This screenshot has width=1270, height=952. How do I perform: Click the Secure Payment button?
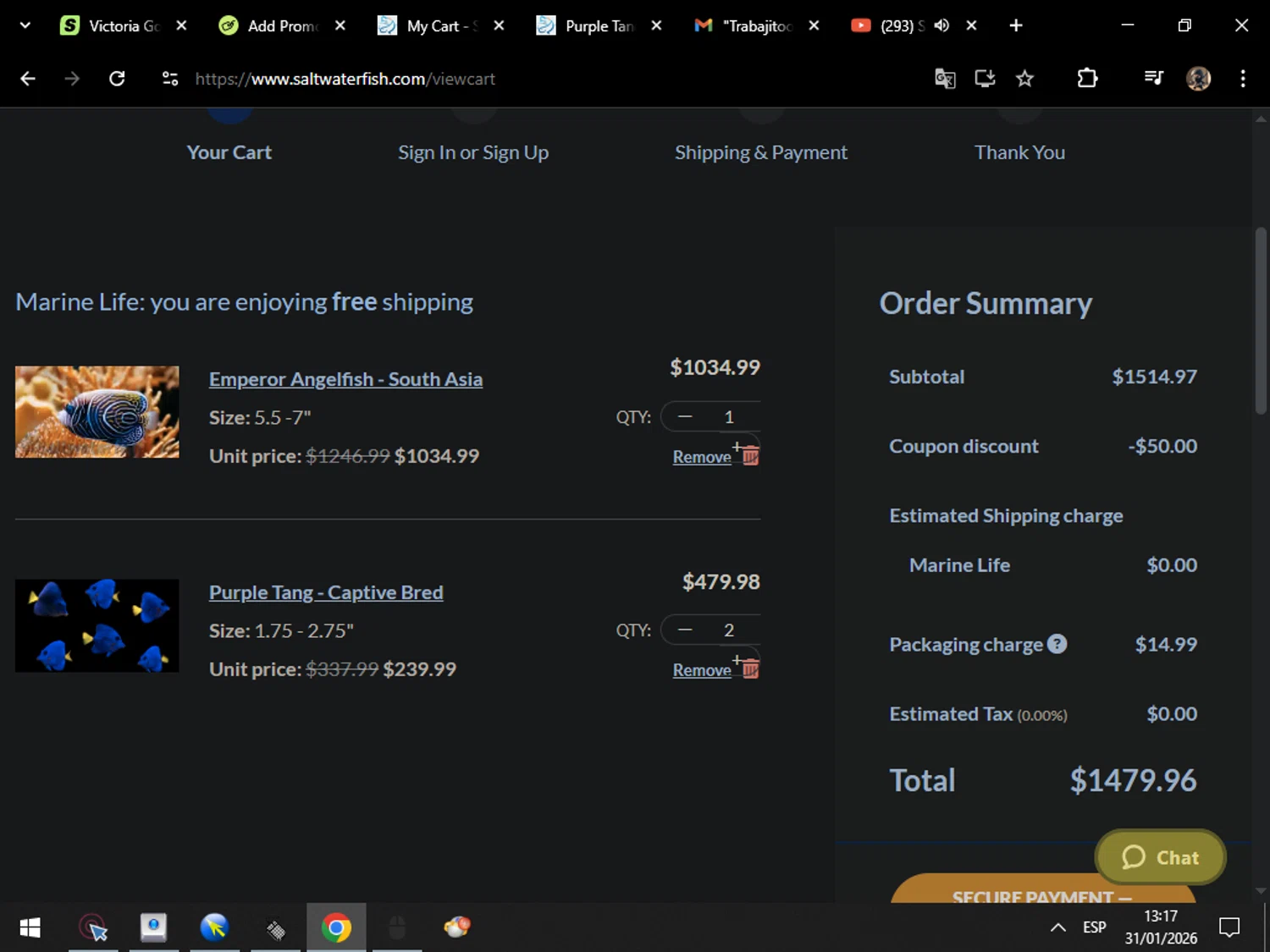(1042, 889)
